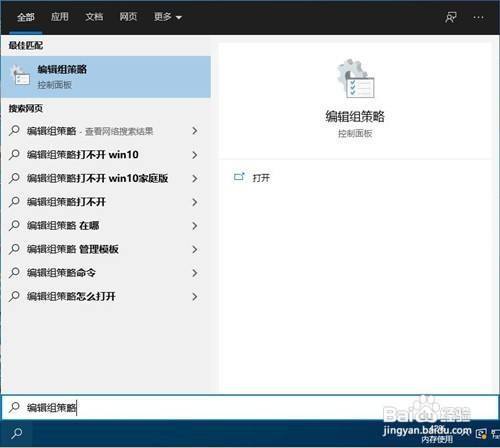This screenshot has width=500, height=448.
Task: Select suggestion 编辑组策略怎么打开
Action: [106, 297]
